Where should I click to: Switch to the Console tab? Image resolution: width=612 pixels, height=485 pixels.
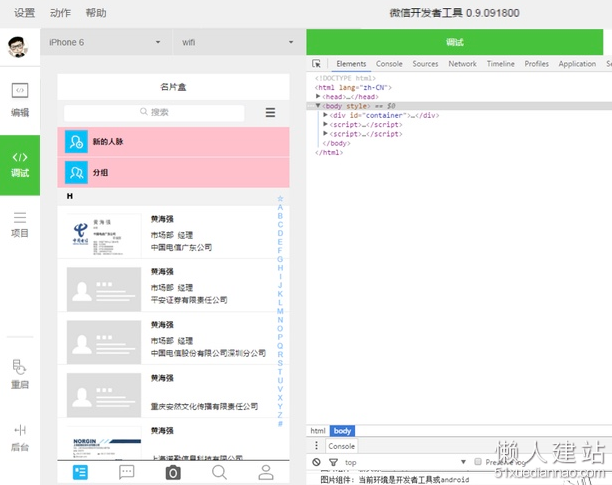click(389, 64)
